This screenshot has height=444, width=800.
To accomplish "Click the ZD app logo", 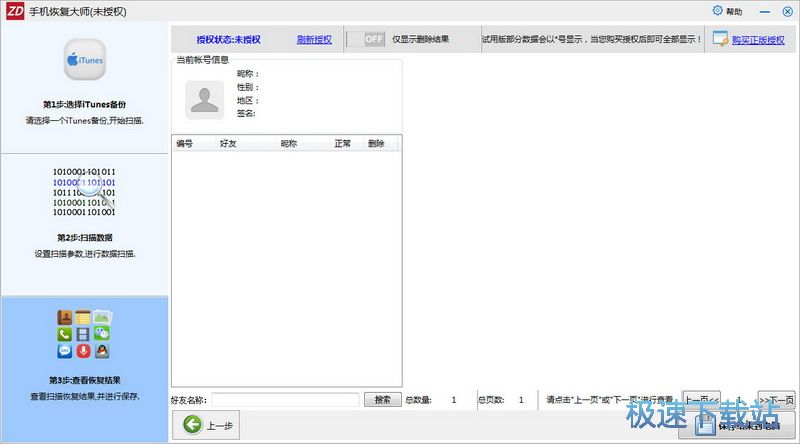I will pos(16,10).
